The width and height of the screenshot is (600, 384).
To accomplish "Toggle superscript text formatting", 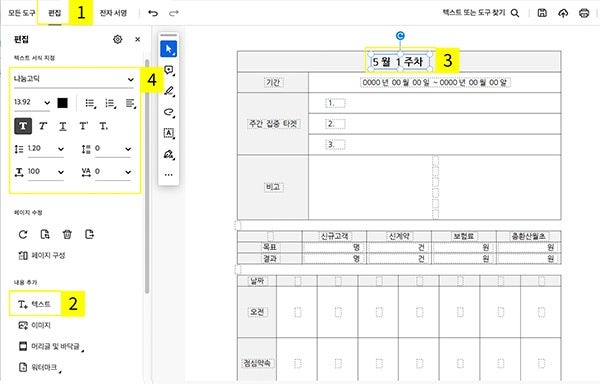I will pos(83,126).
